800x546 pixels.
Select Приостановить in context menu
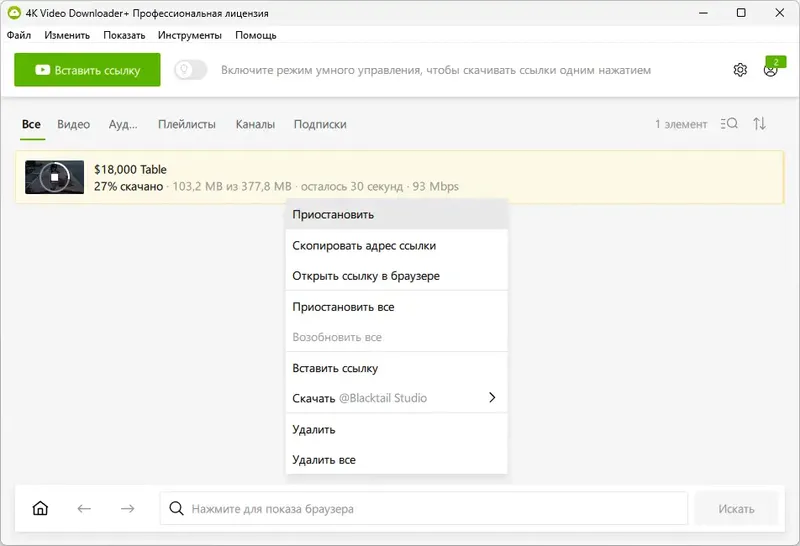pos(333,214)
